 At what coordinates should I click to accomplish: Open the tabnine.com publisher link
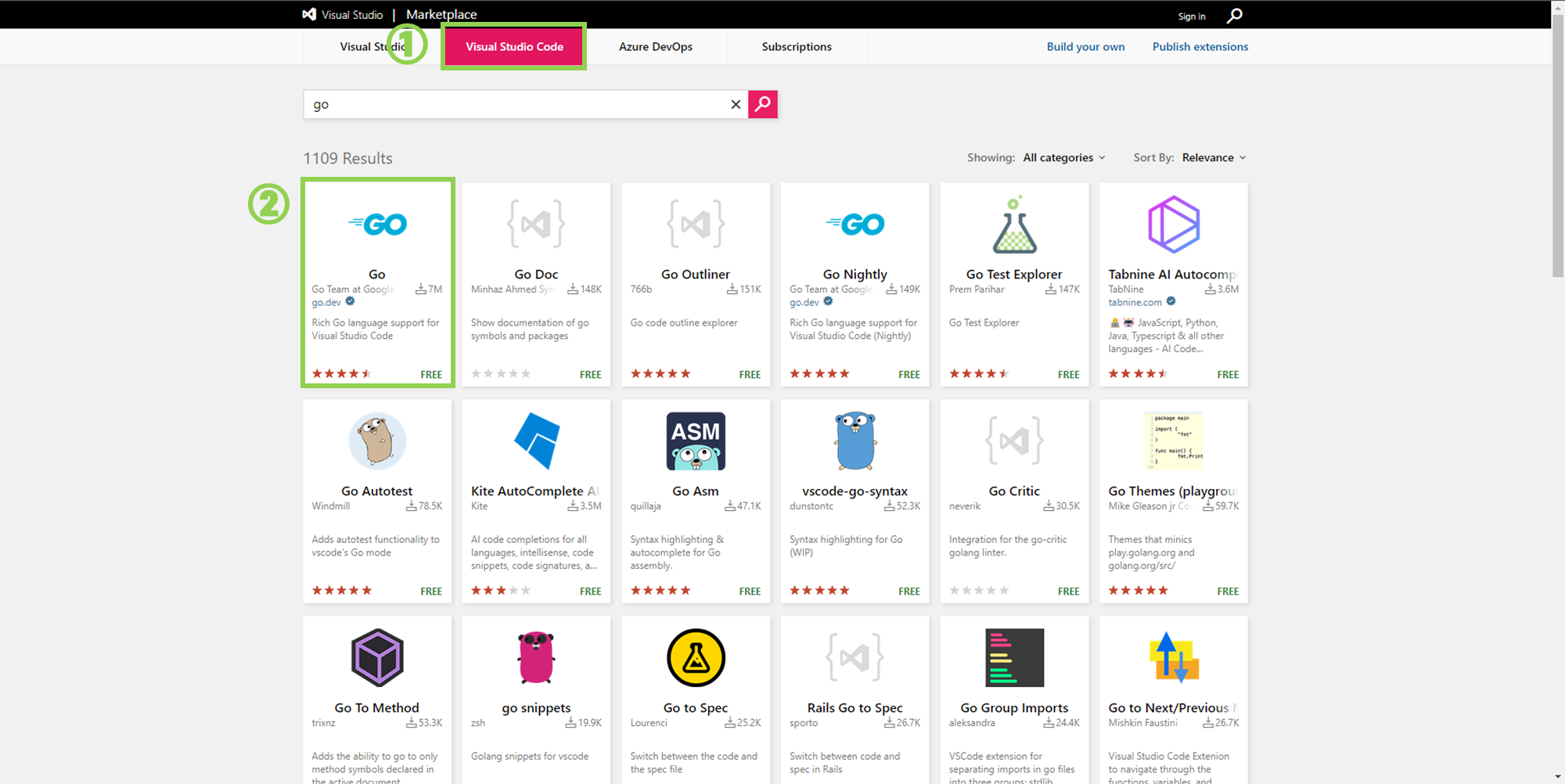(x=1135, y=303)
